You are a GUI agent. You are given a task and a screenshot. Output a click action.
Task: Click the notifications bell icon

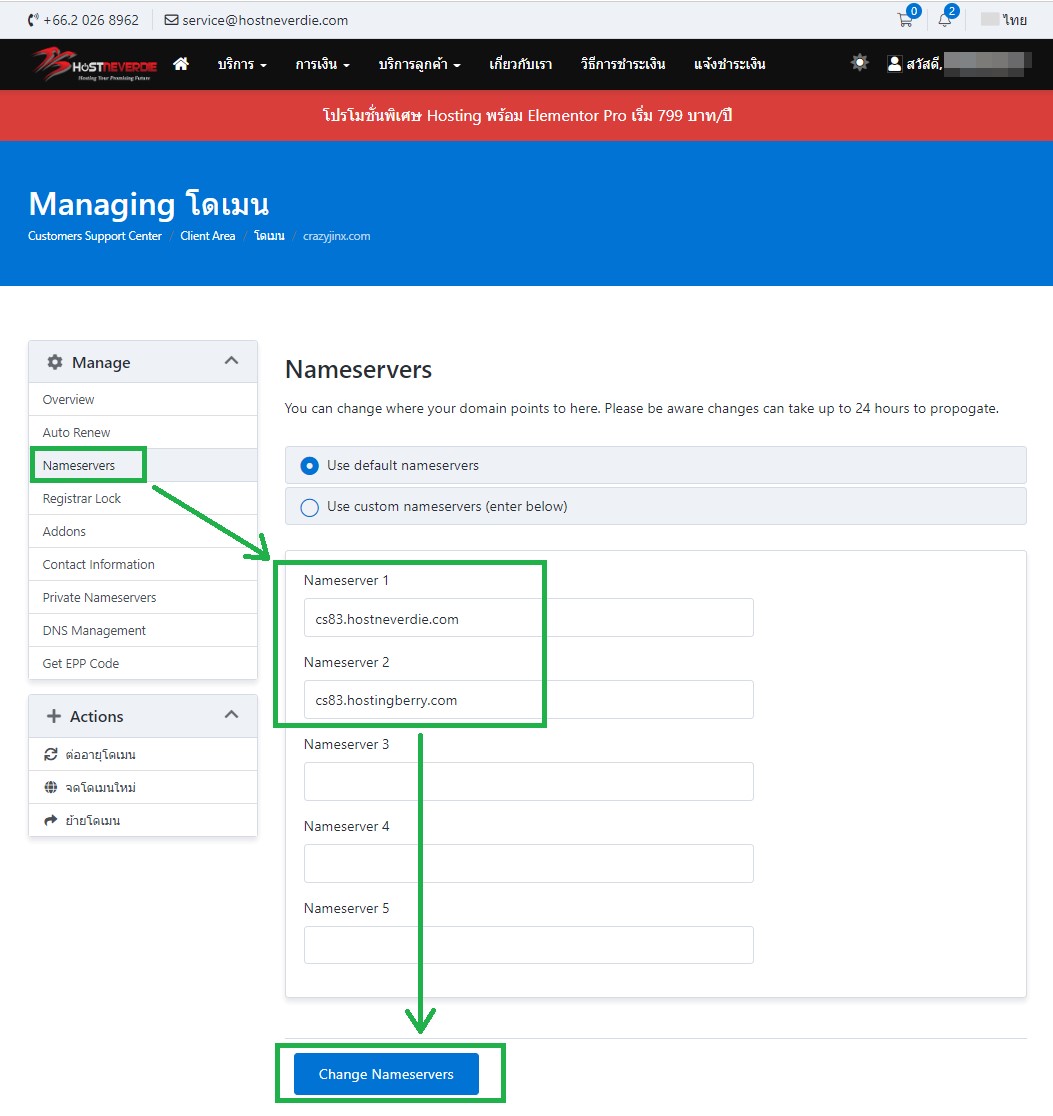tap(944, 20)
